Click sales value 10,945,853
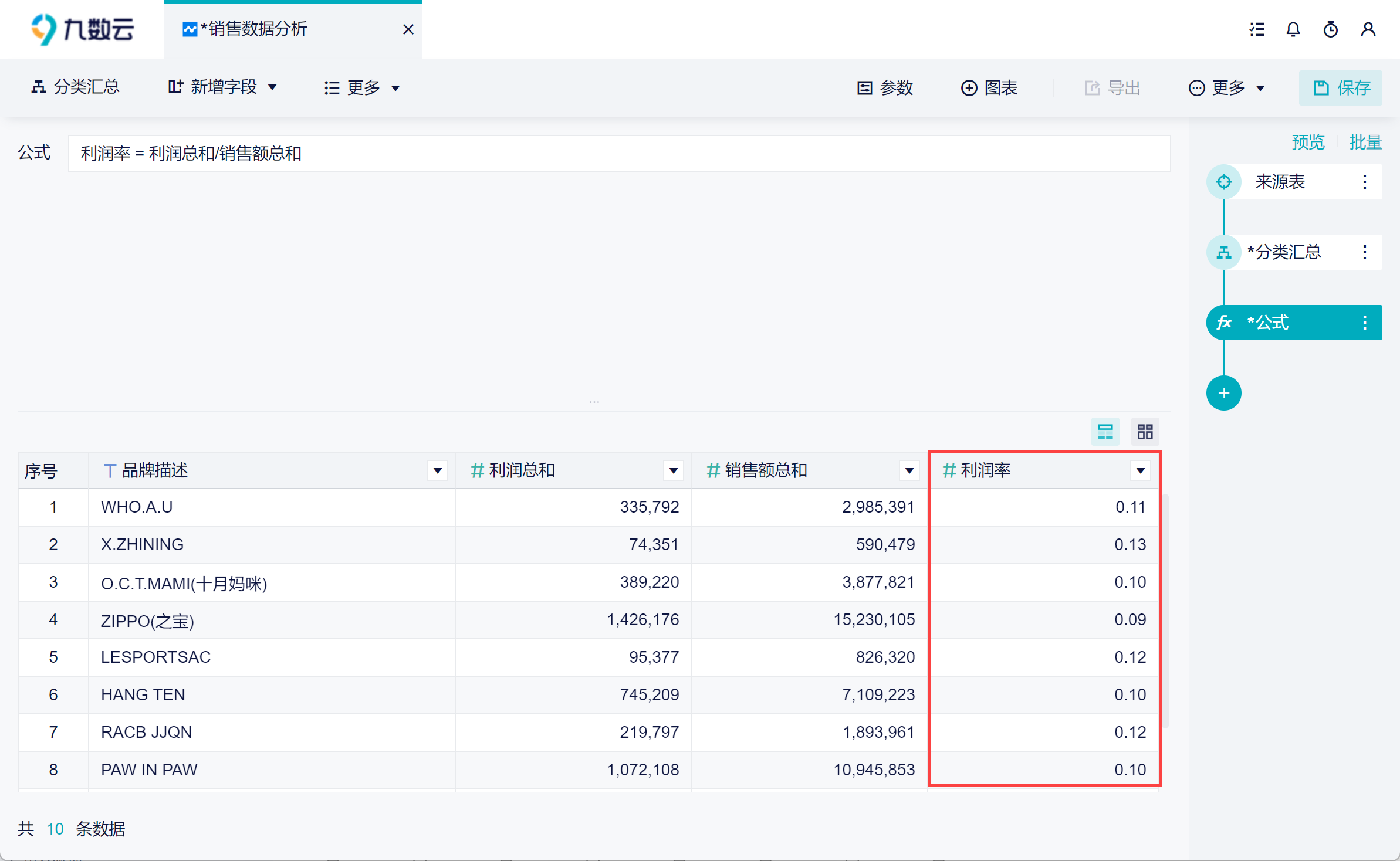The height and width of the screenshot is (861, 1400). (874, 770)
